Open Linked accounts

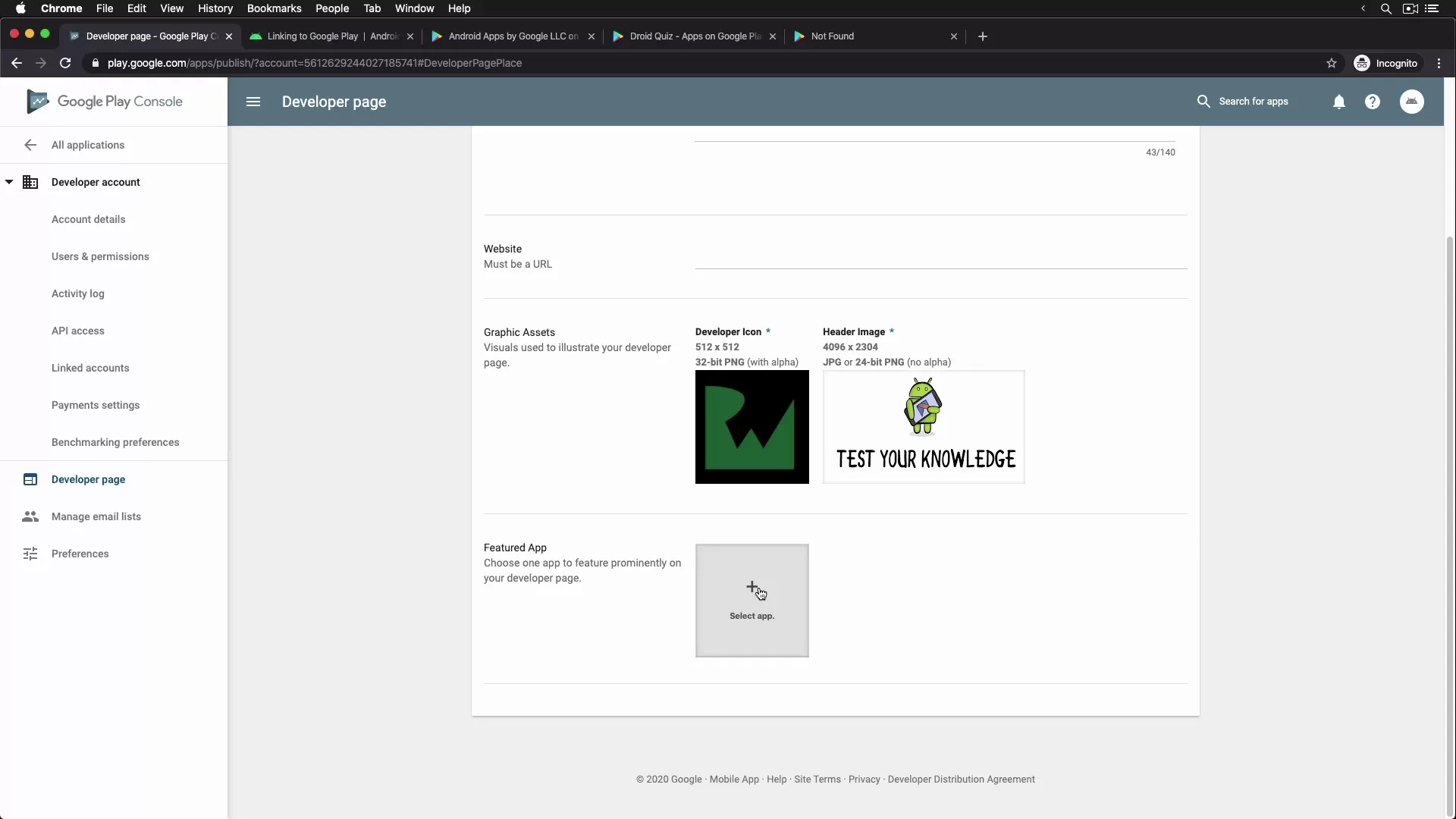coord(90,368)
